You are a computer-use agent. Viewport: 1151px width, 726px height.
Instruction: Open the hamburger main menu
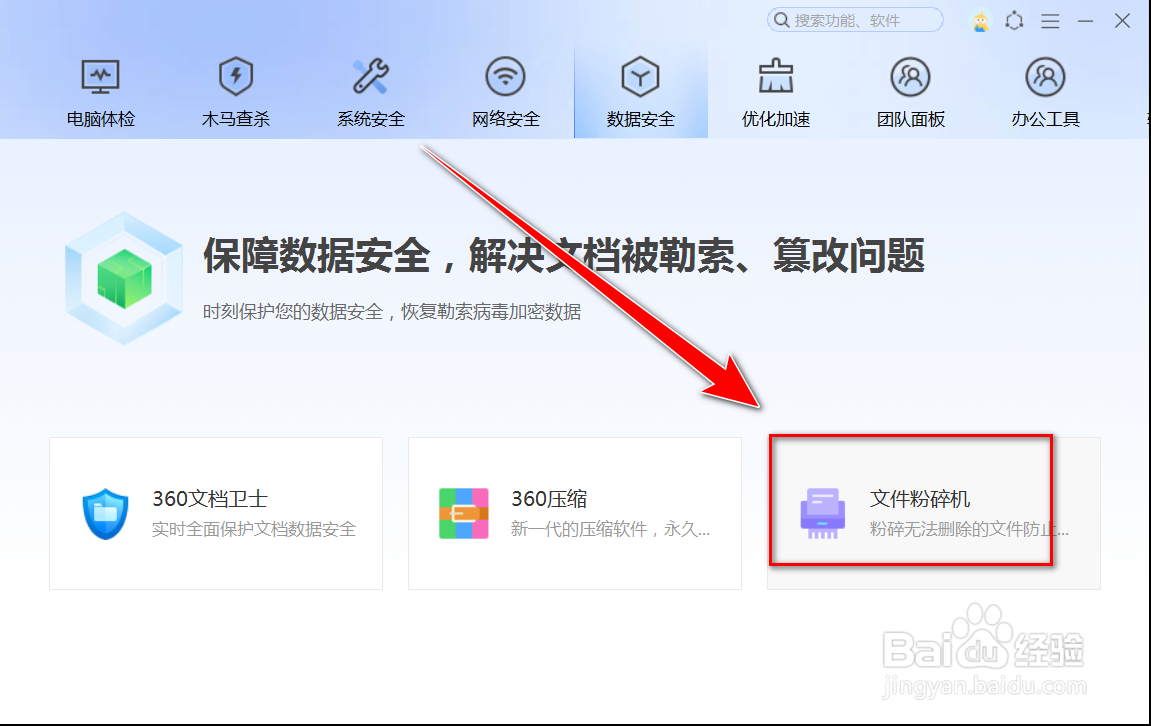tap(1050, 21)
